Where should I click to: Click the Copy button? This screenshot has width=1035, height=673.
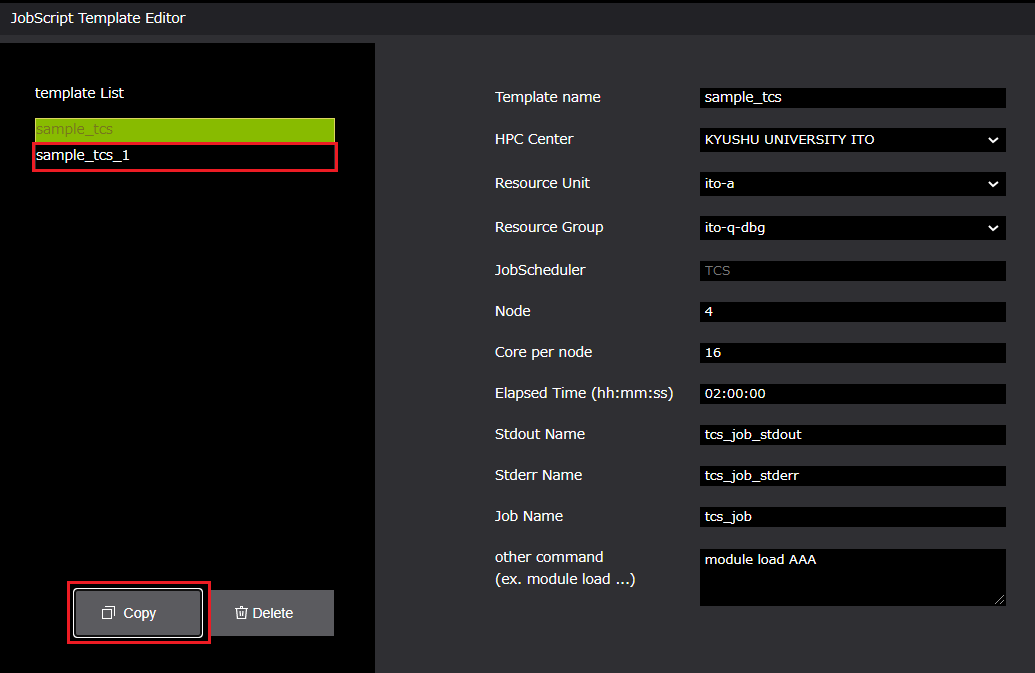point(138,613)
